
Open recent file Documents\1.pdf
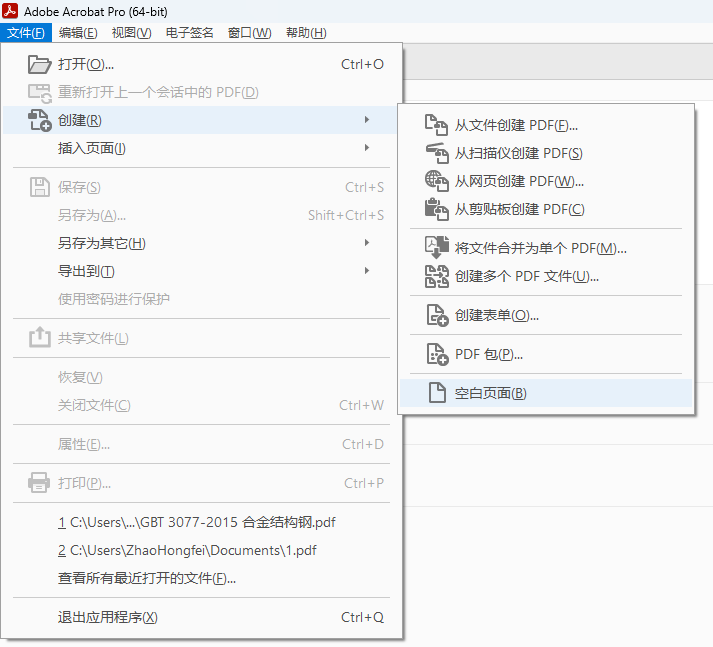tap(202, 550)
